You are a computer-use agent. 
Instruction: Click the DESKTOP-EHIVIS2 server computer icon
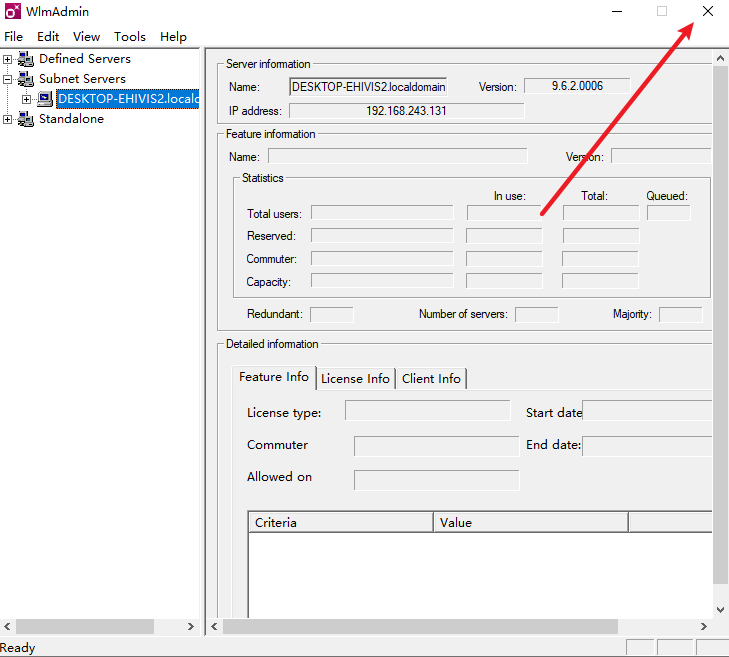point(44,99)
